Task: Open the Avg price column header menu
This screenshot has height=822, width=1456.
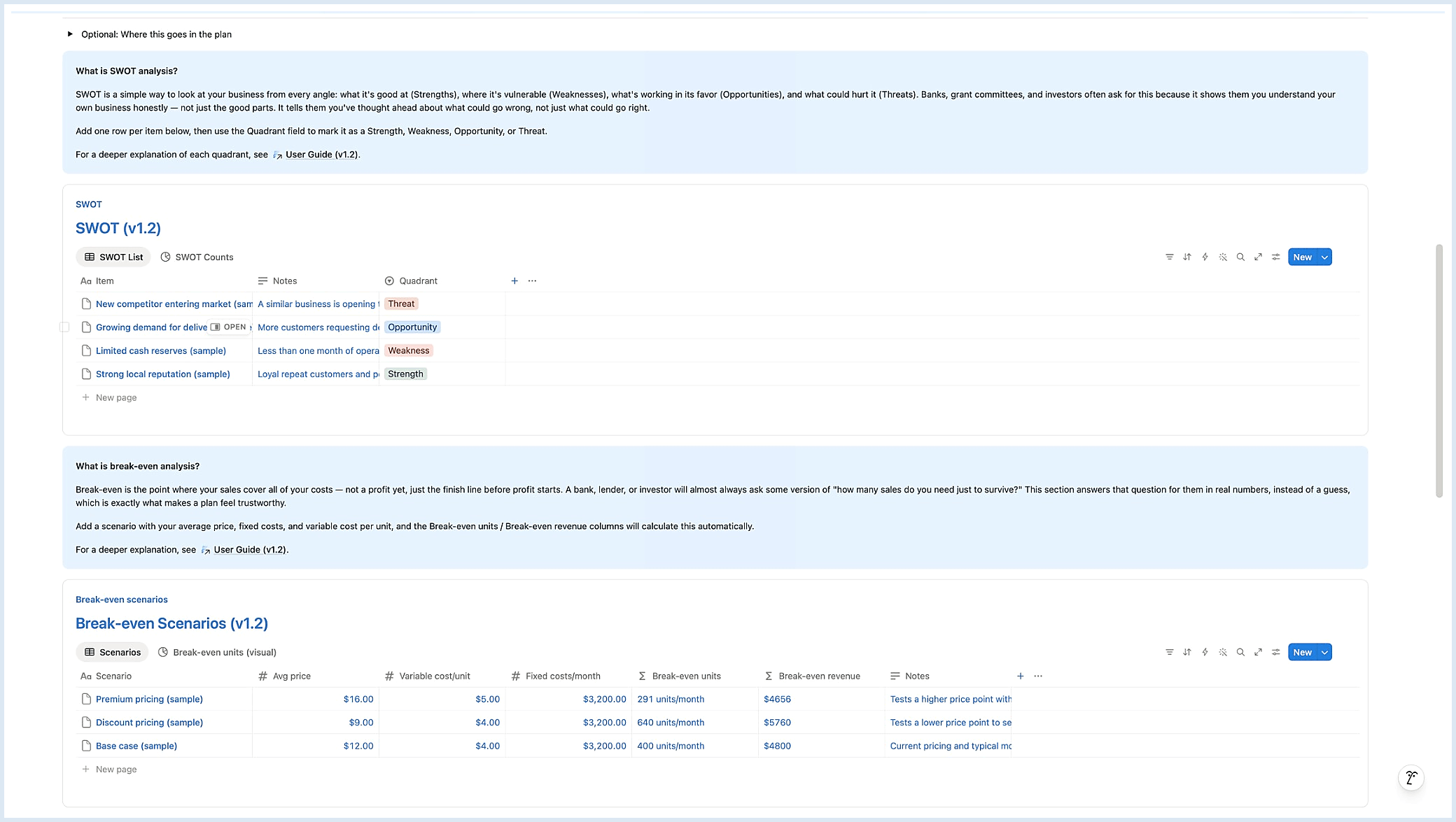Action: pyautogui.click(x=316, y=676)
